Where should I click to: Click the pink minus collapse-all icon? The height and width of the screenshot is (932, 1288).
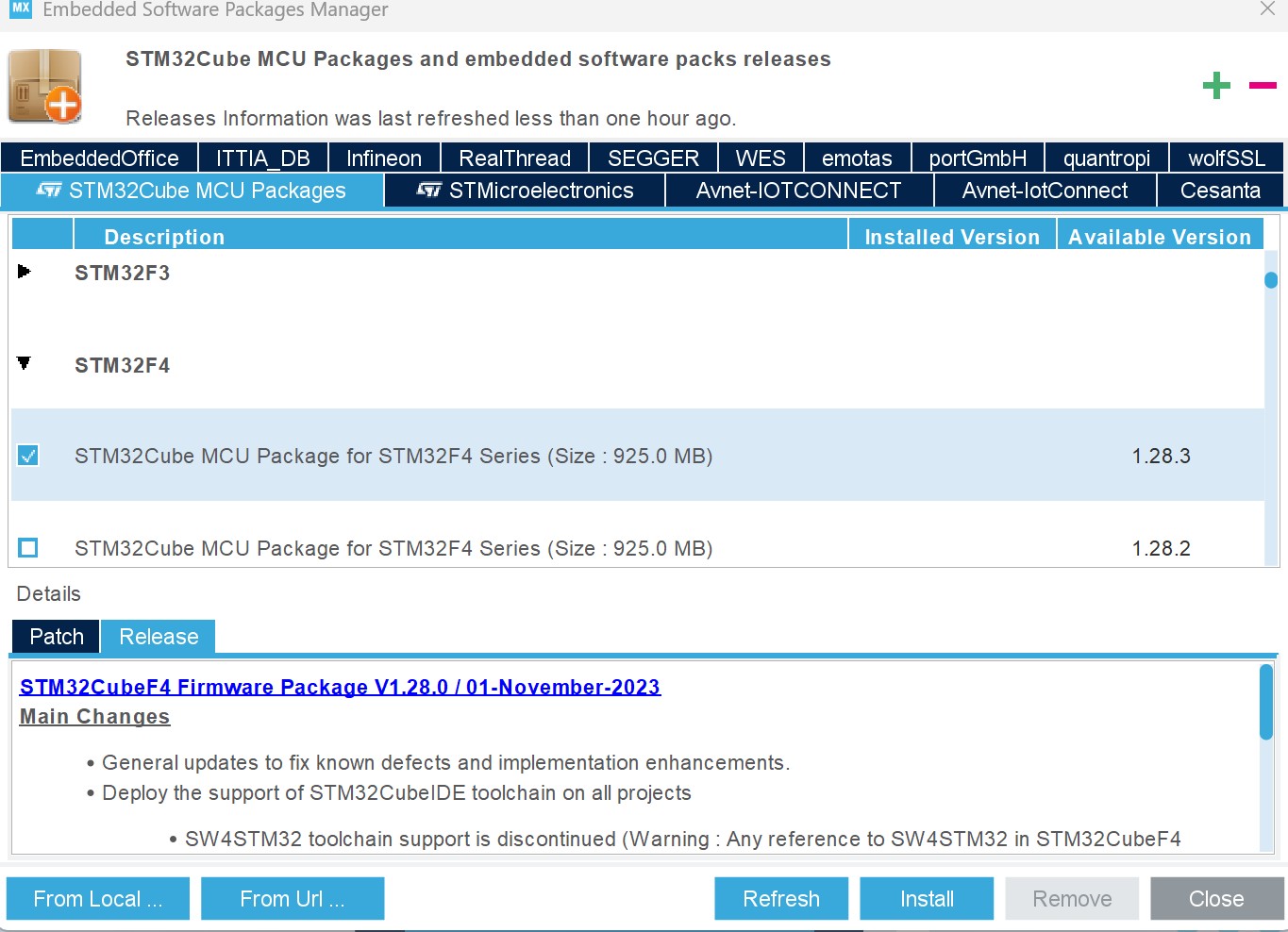pyautogui.click(x=1262, y=86)
